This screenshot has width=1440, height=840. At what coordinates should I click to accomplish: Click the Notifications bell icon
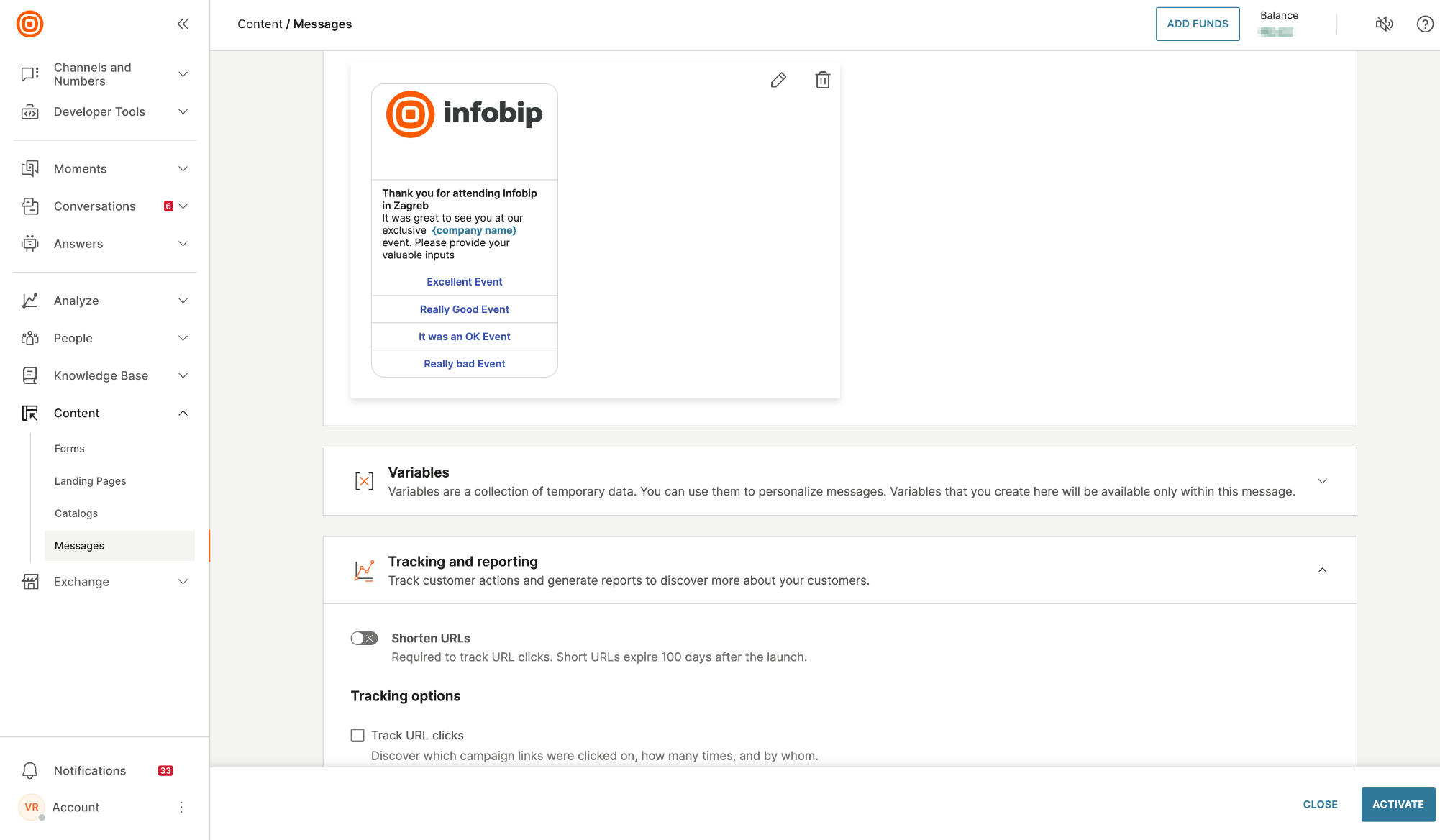pos(29,770)
